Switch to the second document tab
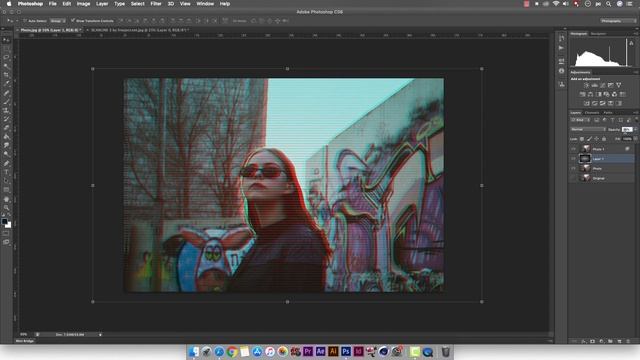 pyautogui.click(x=140, y=30)
